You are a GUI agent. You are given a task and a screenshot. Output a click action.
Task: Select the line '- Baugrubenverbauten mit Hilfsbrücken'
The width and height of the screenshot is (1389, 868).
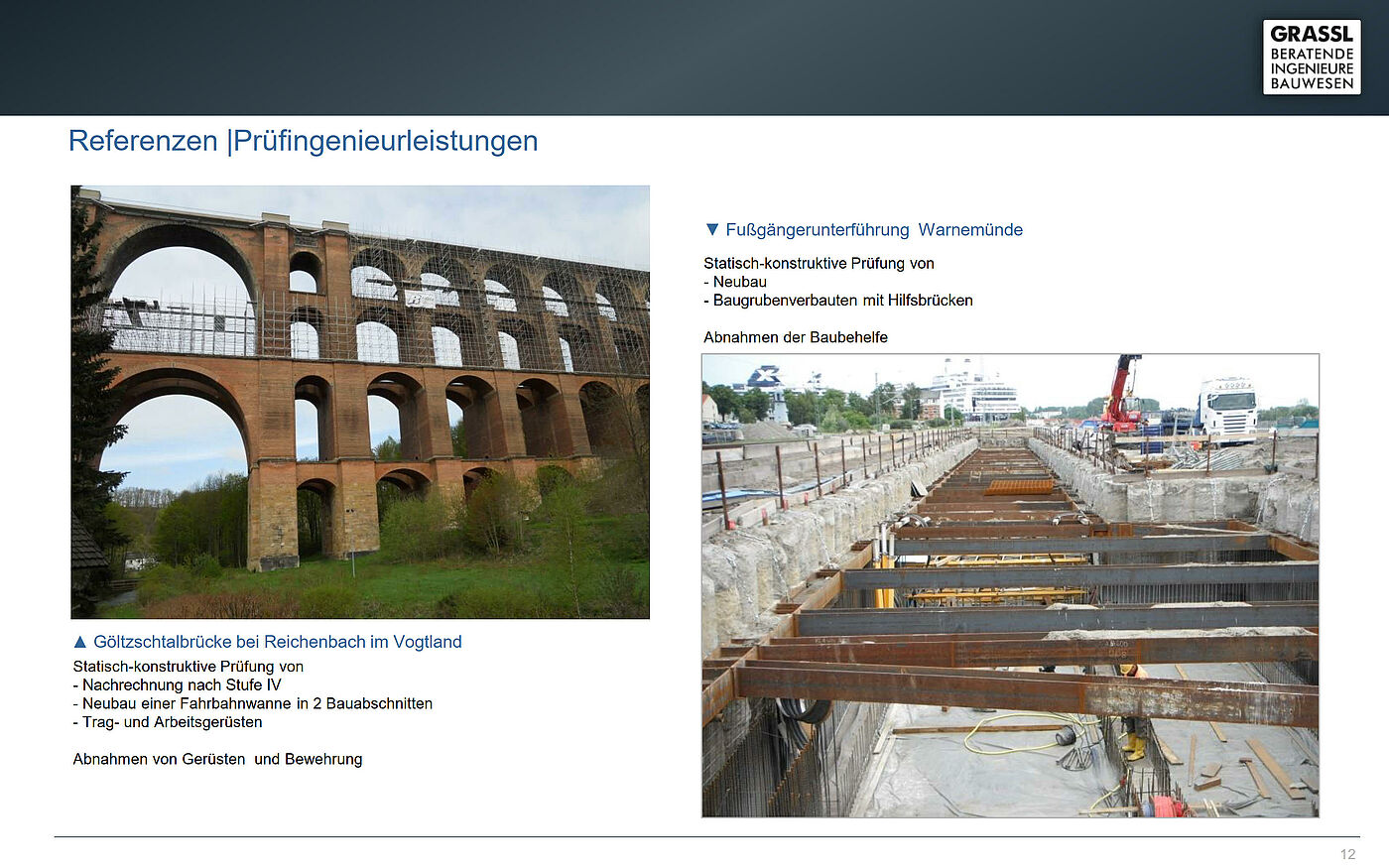838,301
